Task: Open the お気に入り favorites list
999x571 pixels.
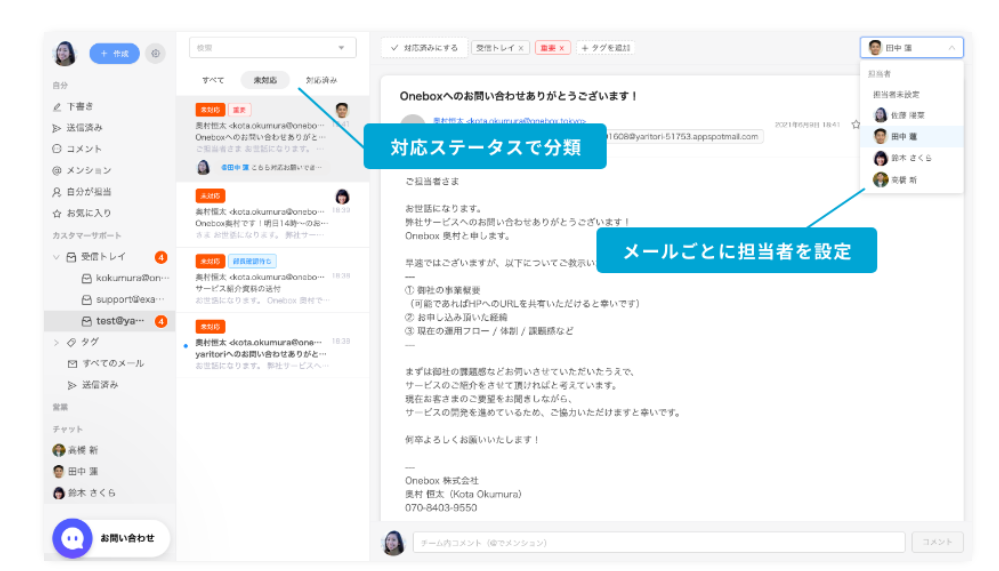Action: pyautogui.click(x=82, y=213)
